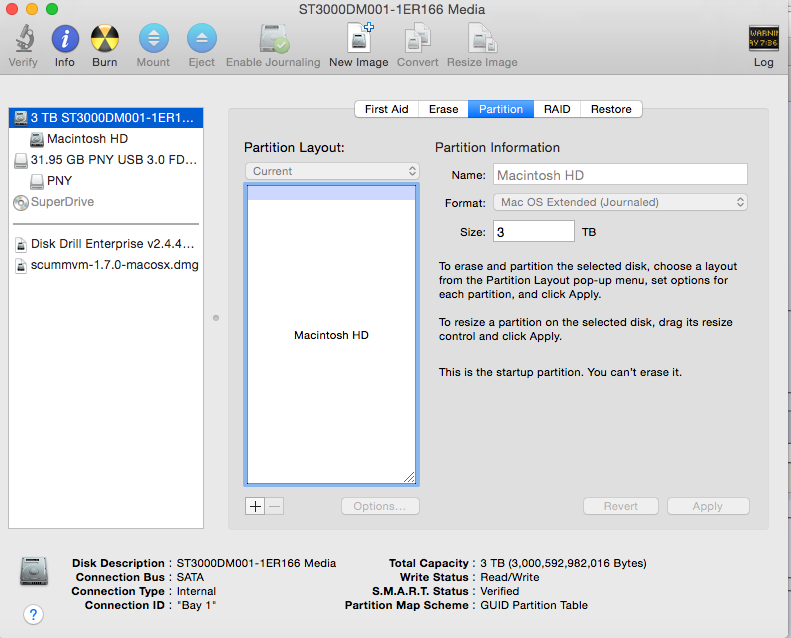Viewport: 791px width, 638px height.
Task: Click the Write Status Read/Write value
Action: click(x=510, y=577)
